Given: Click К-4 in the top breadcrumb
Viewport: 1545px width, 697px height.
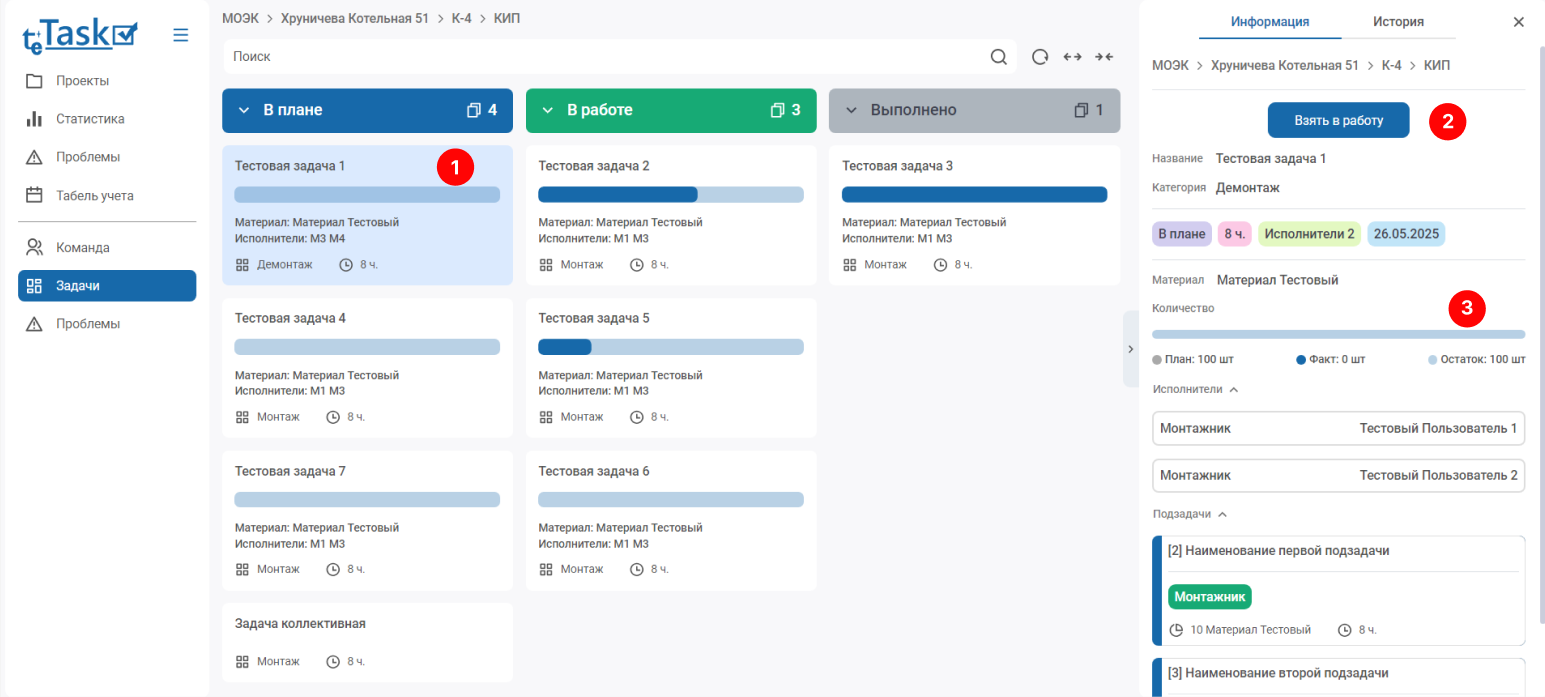Looking at the screenshot, I should tap(461, 19).
